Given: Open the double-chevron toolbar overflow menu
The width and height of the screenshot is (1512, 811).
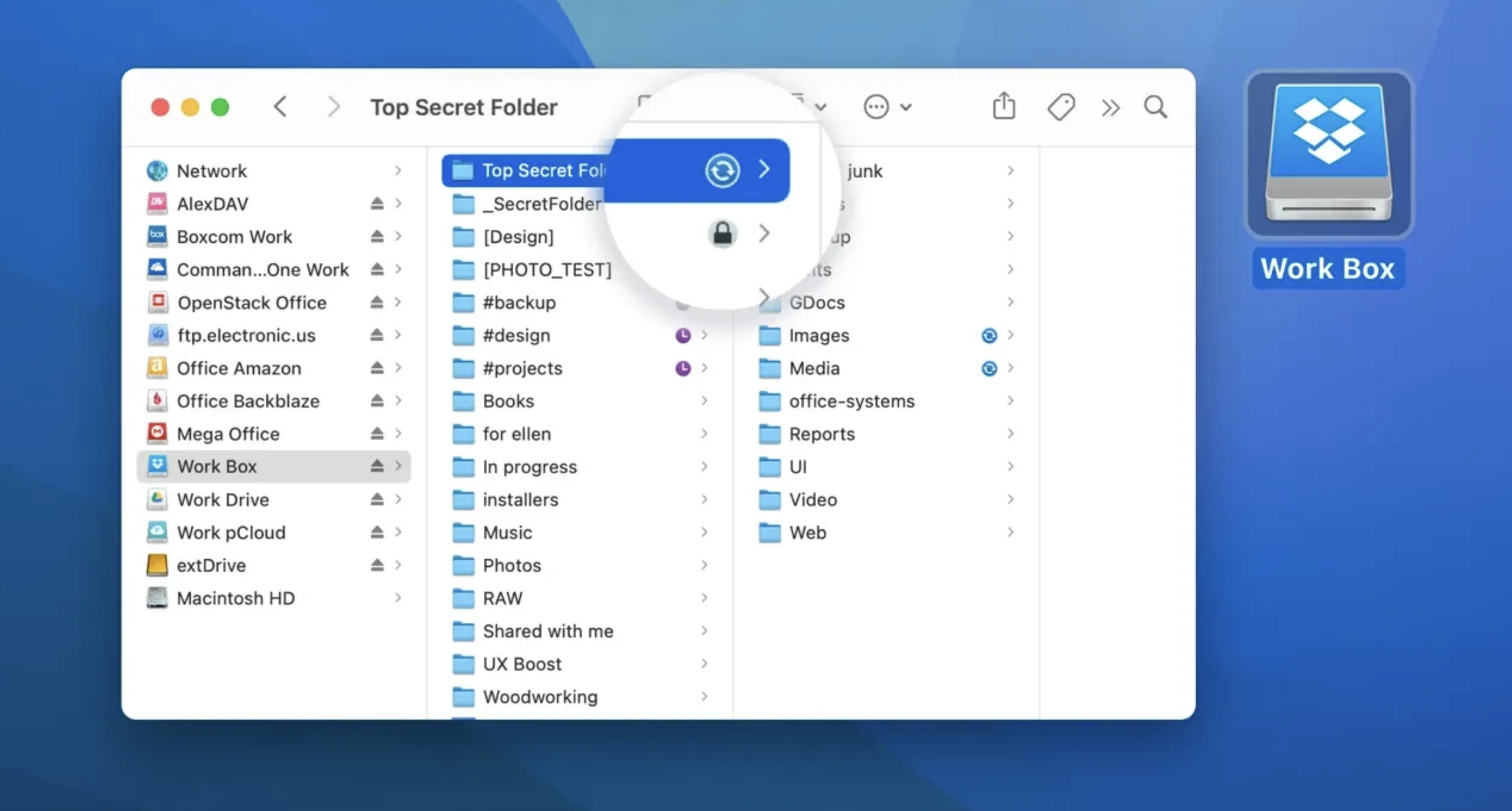Looking at the screenshot, I should [1110, 107].
